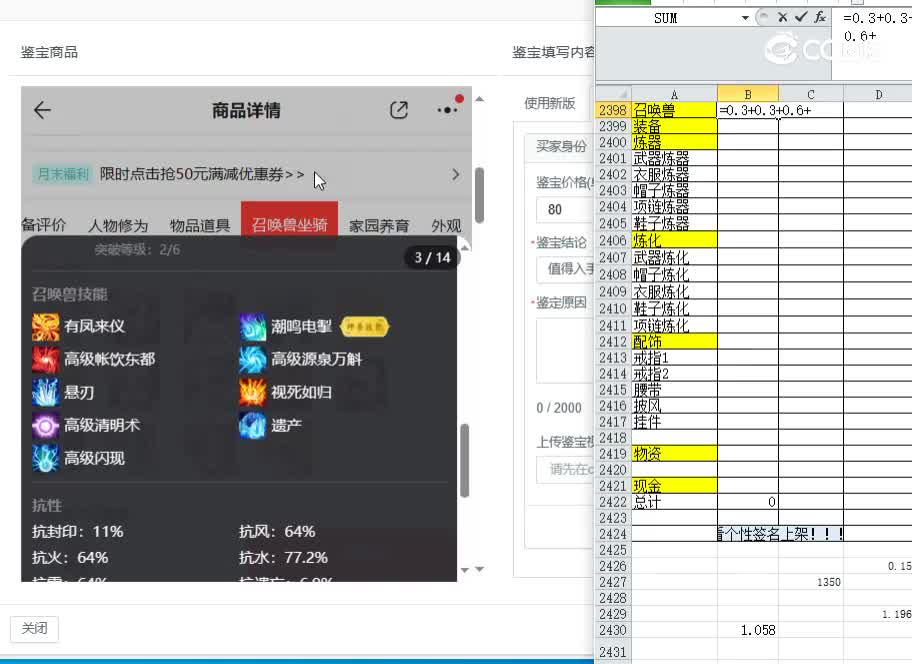Click the upload field under 上传鉴宝
Image resolution: width=912 pixels, height=664 pixels.
click(x=565, y=469)
